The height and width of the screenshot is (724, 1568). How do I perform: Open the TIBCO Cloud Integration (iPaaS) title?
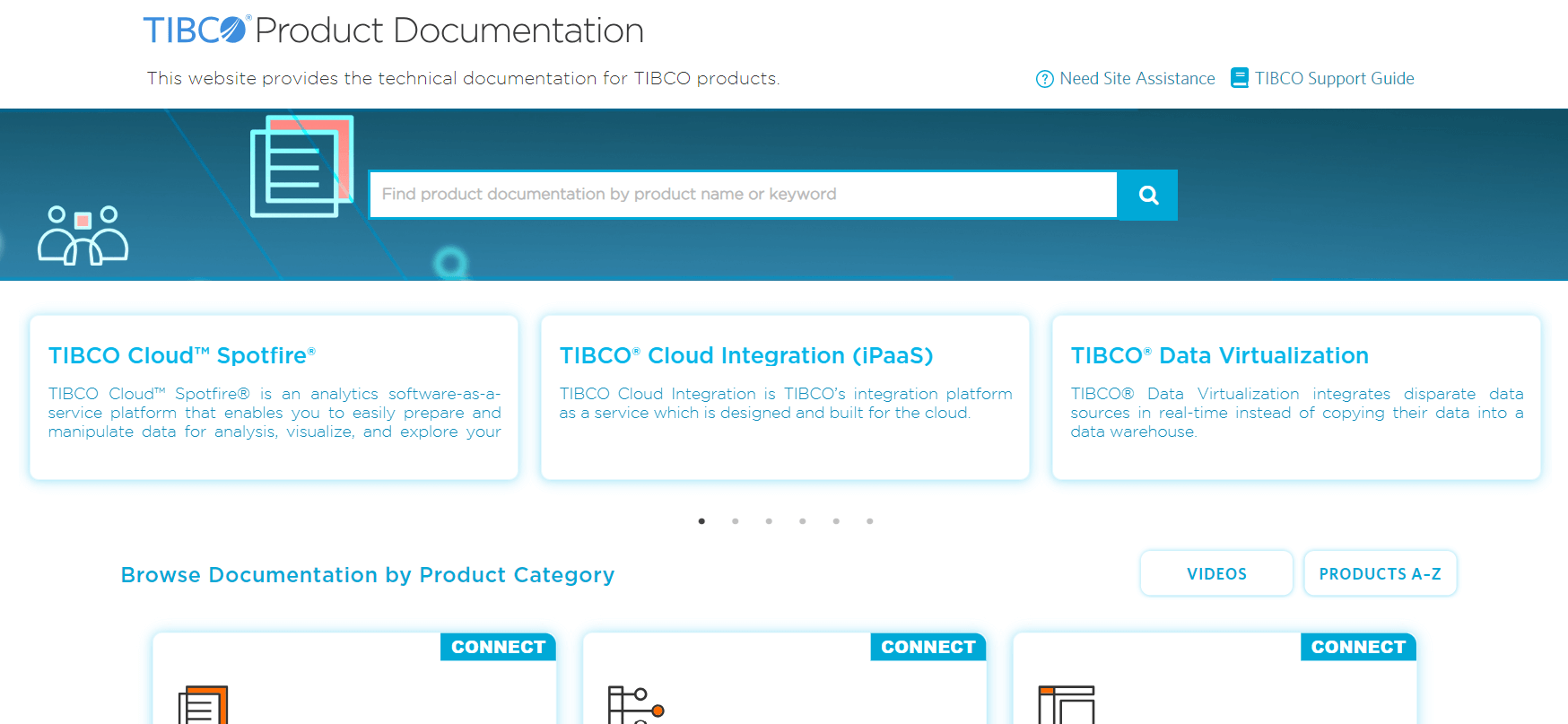[746, 355]
